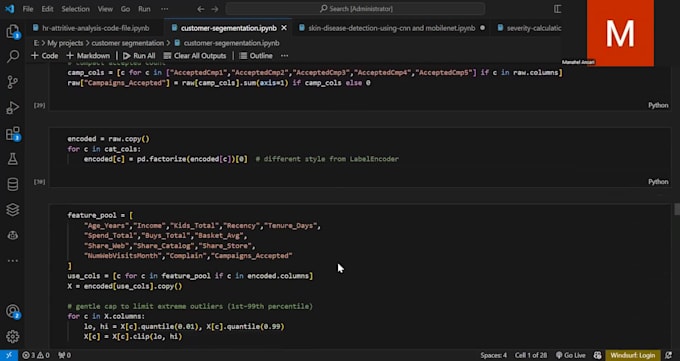This screenshot has height=361, width=680.
Task: Click 'Cell 1 of 28' status entry
Action: [531, 355]
